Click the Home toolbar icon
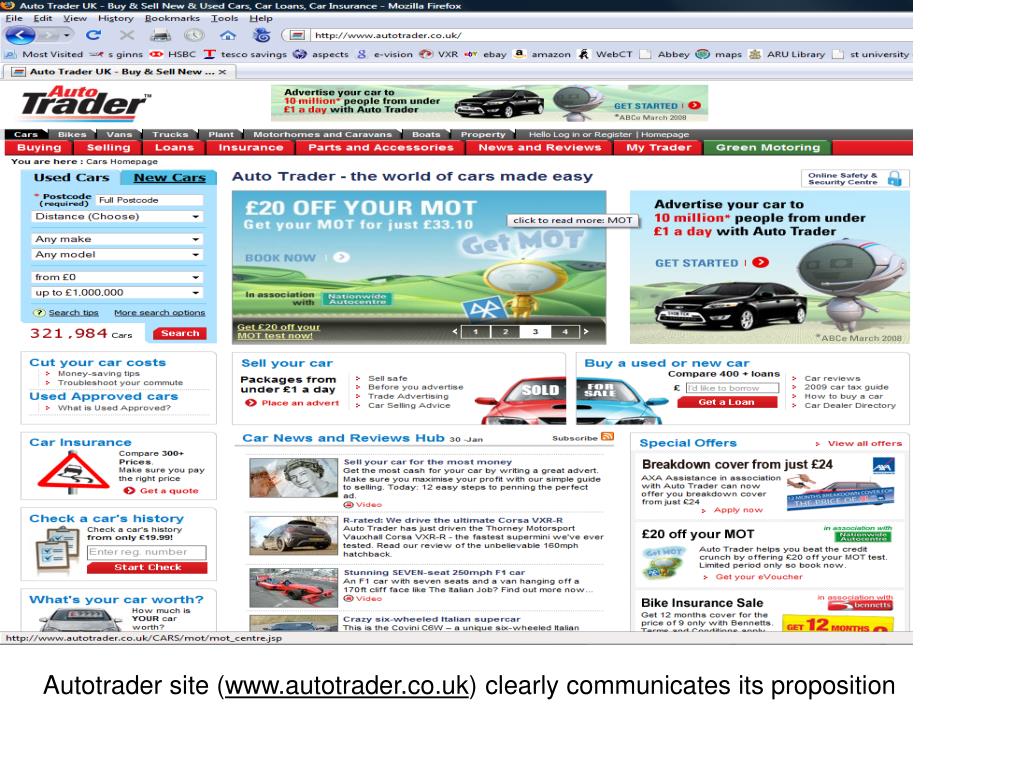 click(228, 35)
